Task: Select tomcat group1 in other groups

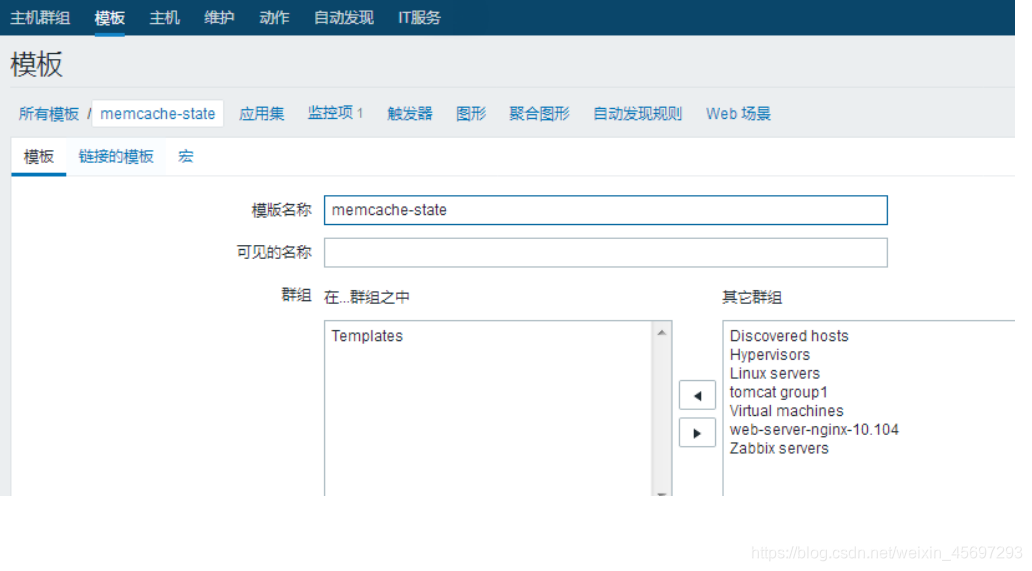Action: [779, 392]
